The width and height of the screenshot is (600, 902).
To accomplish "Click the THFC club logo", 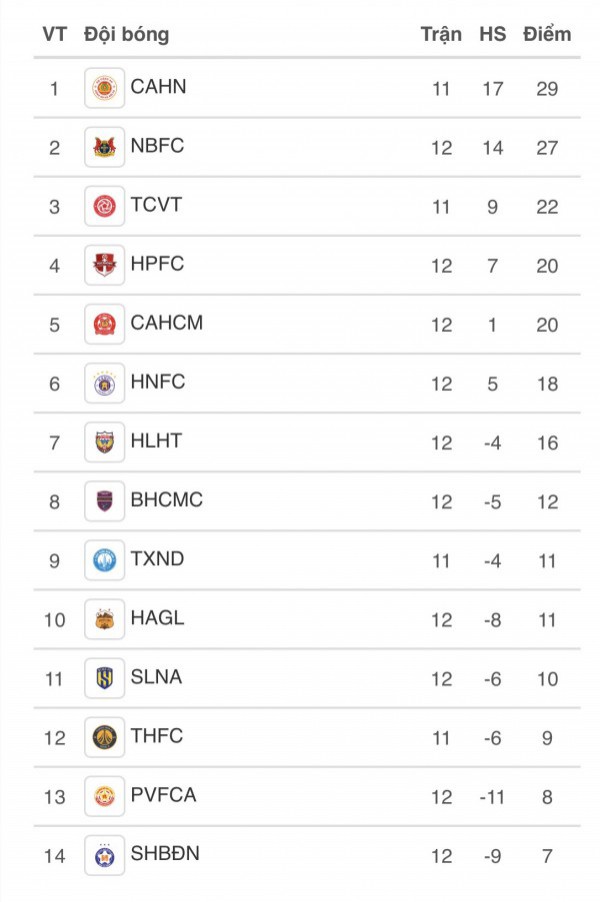I will pyautogui.click(x=104, y=737).
